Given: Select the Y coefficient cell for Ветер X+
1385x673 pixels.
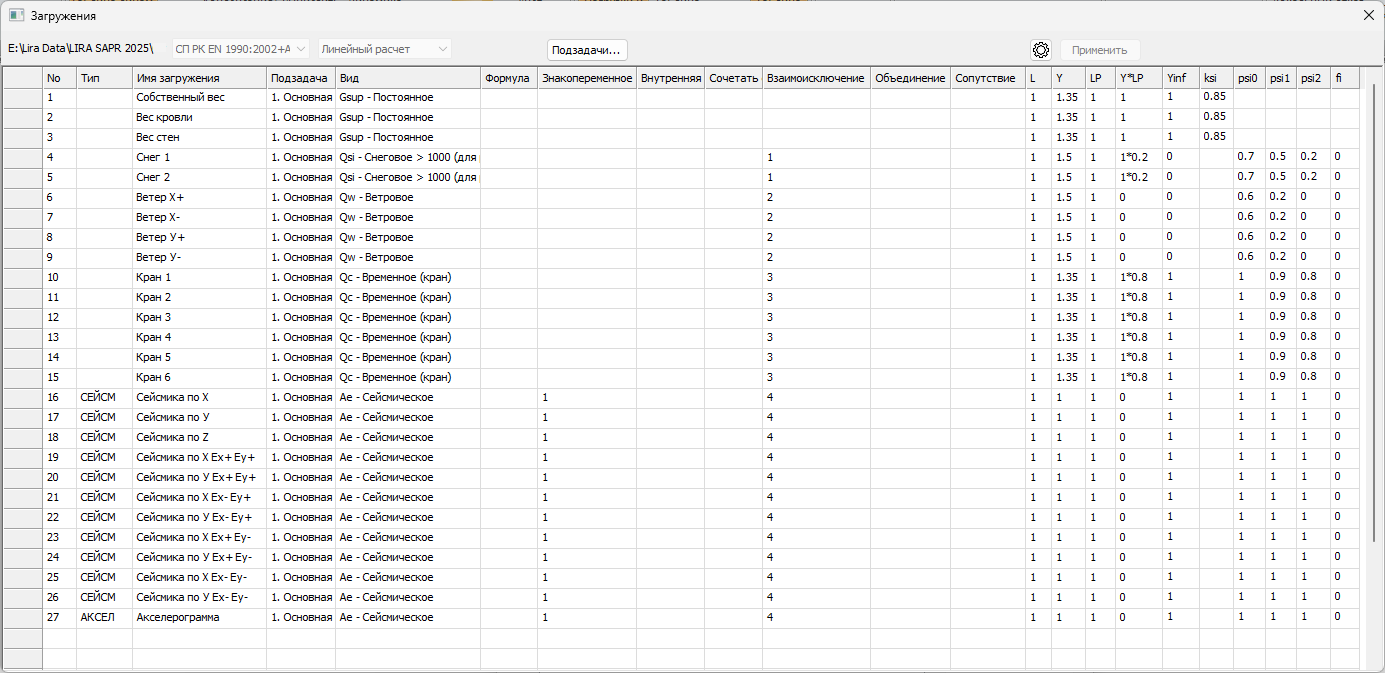Looking at the screenshot, I should [x=1067, y=198].
